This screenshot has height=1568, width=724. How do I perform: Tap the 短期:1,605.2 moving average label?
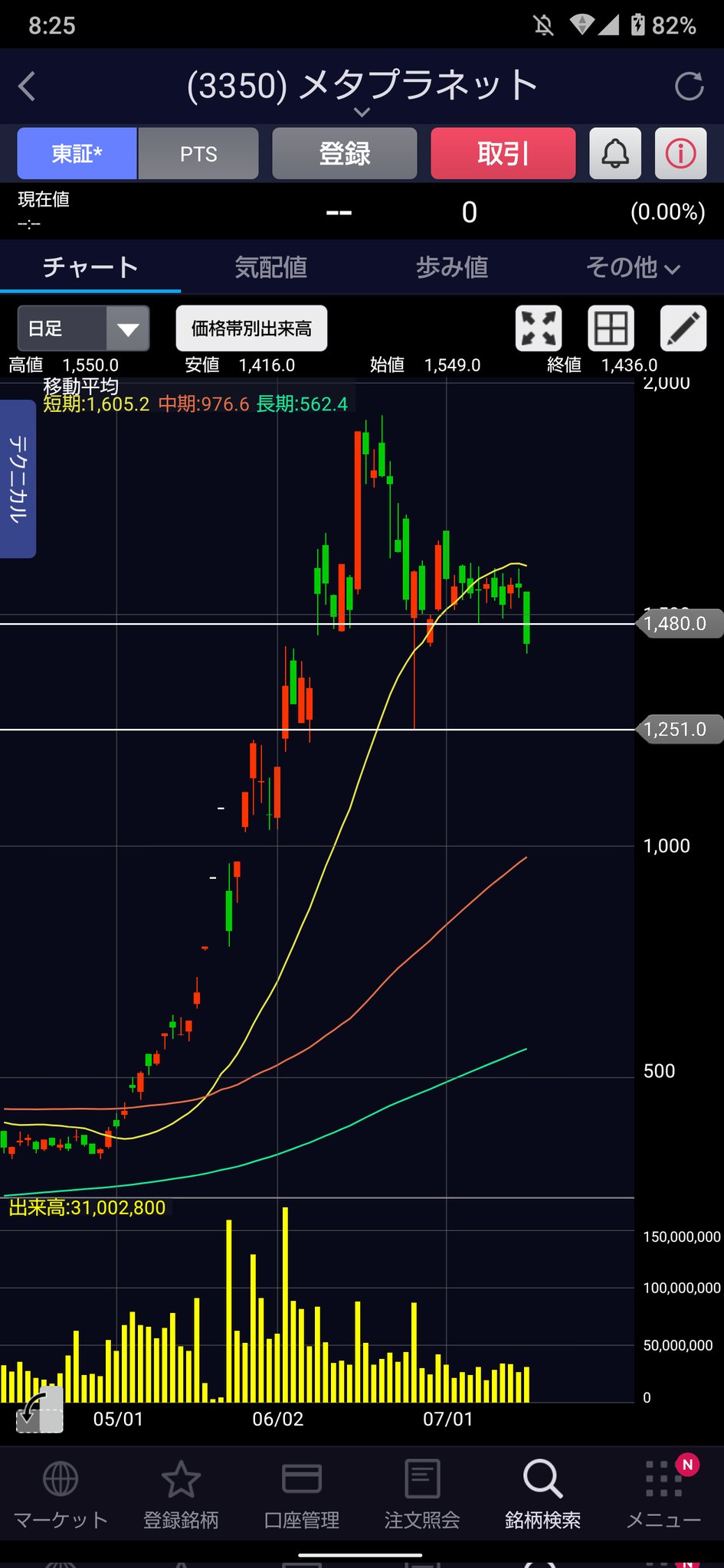97,404
